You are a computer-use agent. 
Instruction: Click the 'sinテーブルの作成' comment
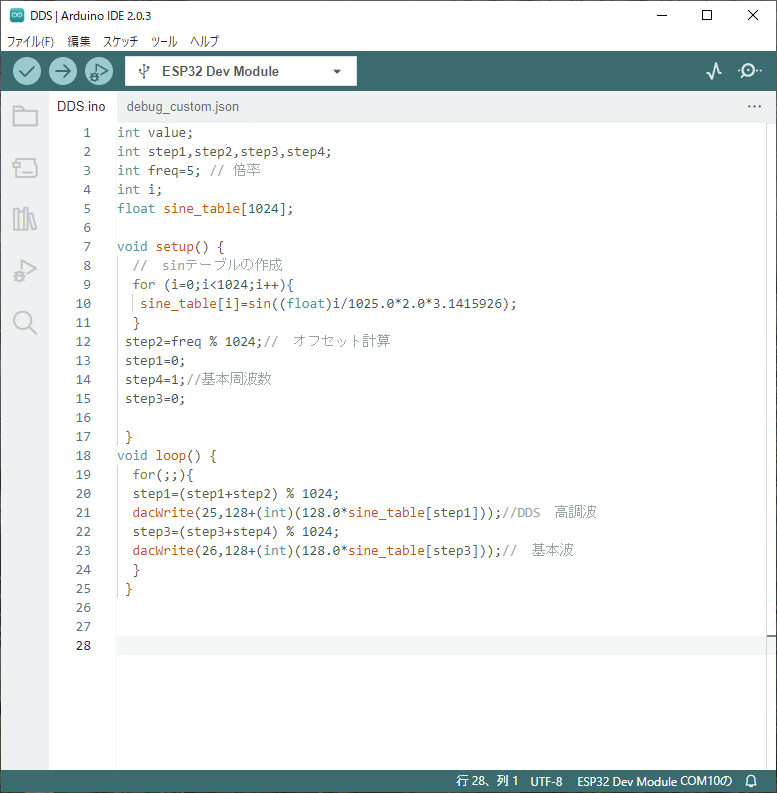tap(222, 265)
